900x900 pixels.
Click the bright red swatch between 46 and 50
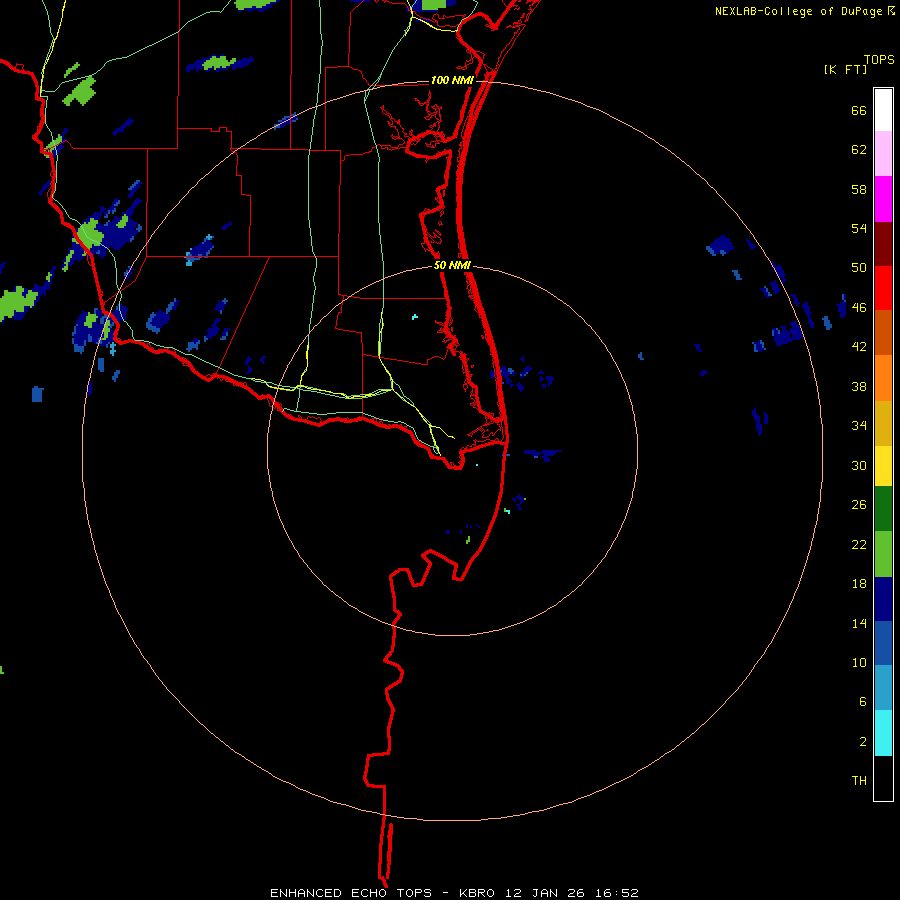click(883, 288)
